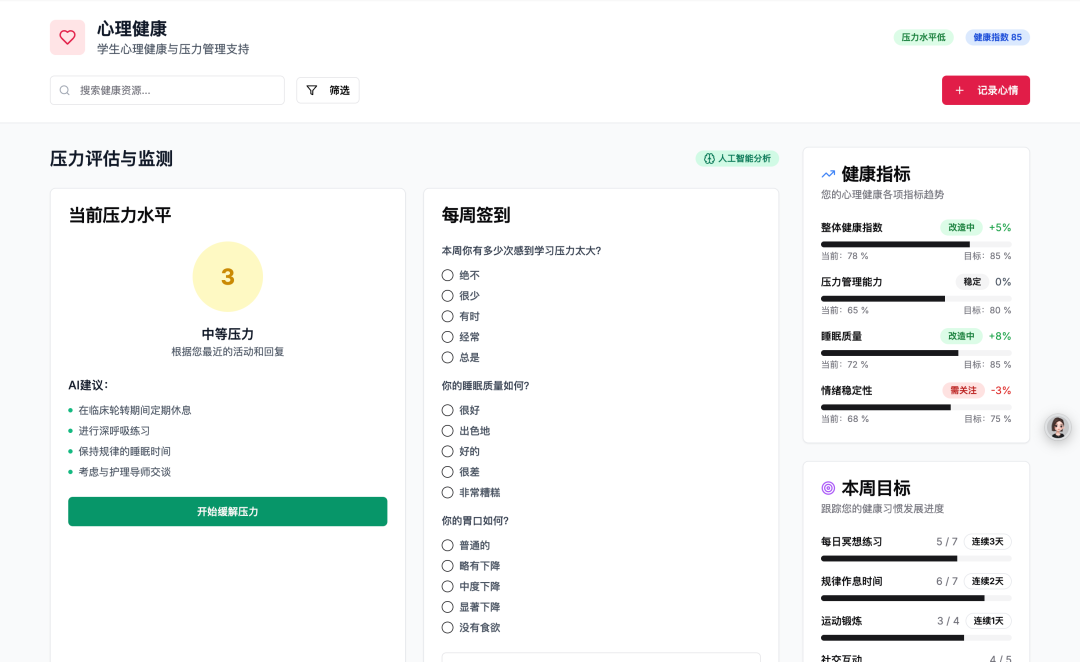This screenshot has height=662, width=1080.
Task: Click the brain icon in 人工智能分析 badge
Action: pos(709,158)
